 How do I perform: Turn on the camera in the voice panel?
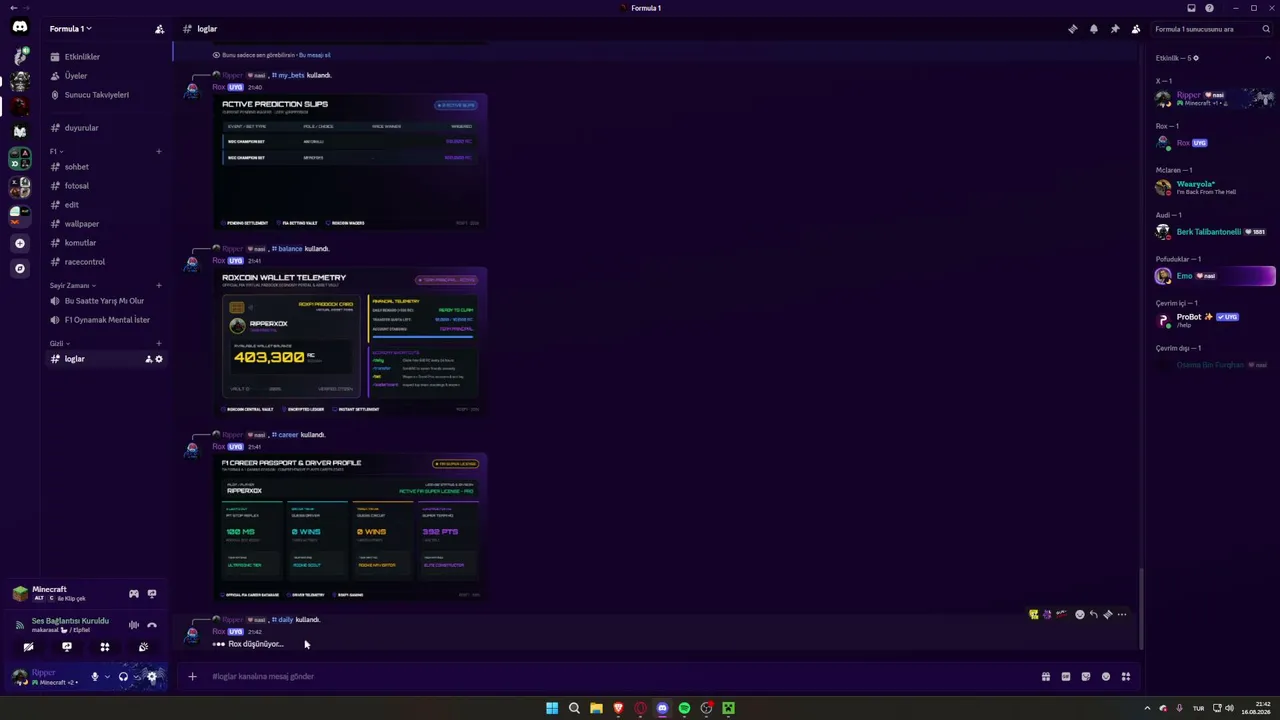point(29,647)
